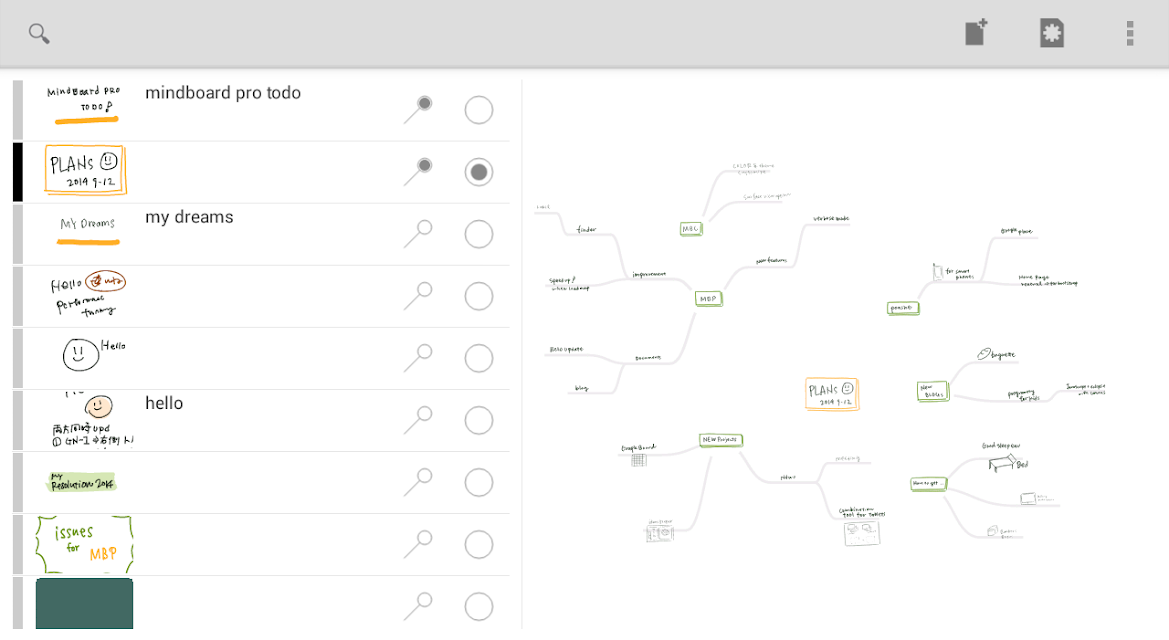Select radio button for Resolution 2014 map

(479, 483)
